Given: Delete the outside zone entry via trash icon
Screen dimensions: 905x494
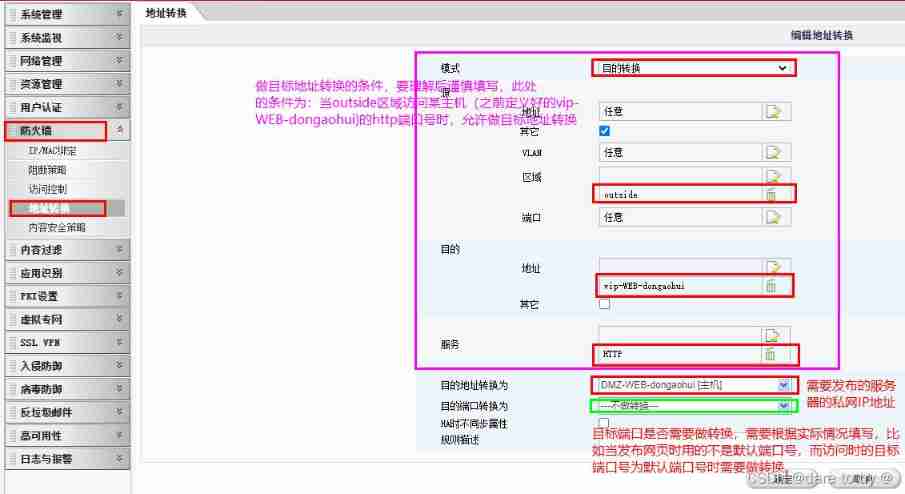Looking at the screenshot, I should click(x=771, y=194).
